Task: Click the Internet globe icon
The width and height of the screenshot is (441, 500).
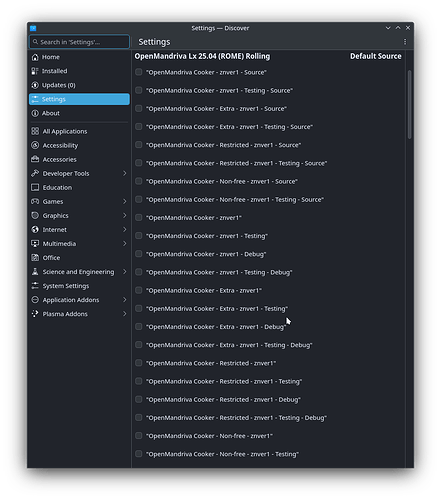Action: (x=35, y=229)
